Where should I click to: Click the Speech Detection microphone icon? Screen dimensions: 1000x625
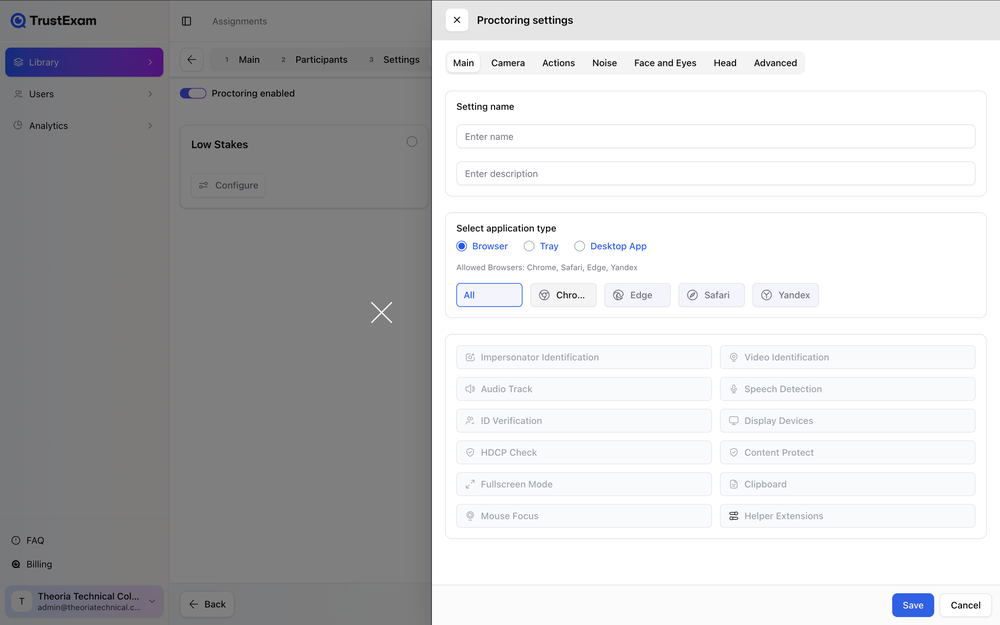coord(733,389)
